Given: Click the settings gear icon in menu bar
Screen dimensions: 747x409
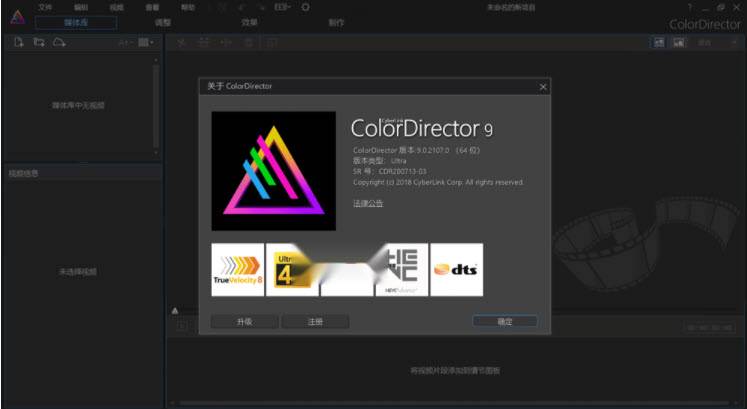Looking at the screenshot, I should [306, 8].
